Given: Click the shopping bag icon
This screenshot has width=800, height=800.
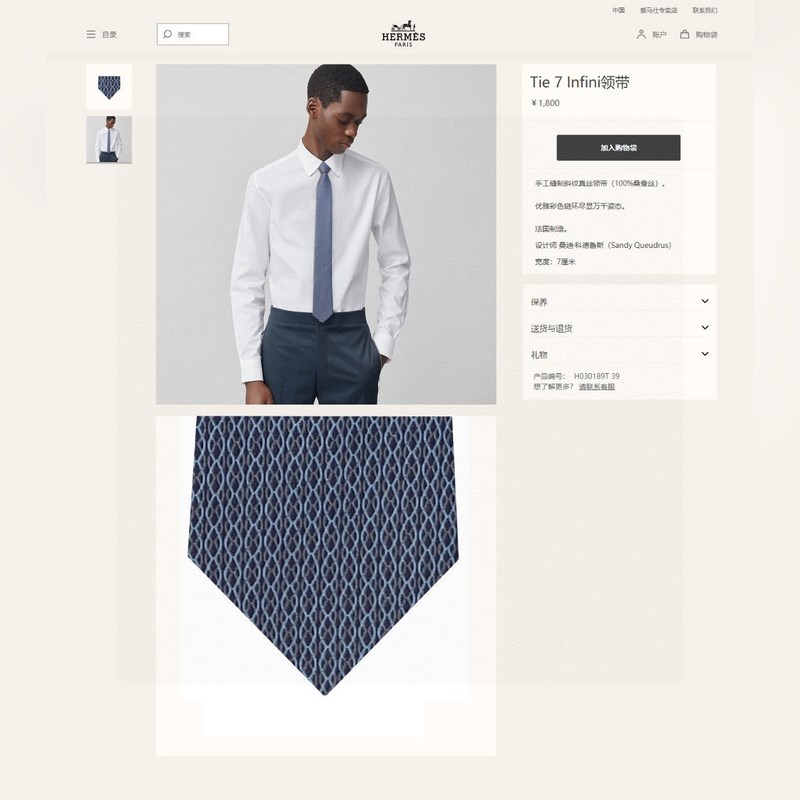Looking at the screenshot, I should (x=685, y=34).
